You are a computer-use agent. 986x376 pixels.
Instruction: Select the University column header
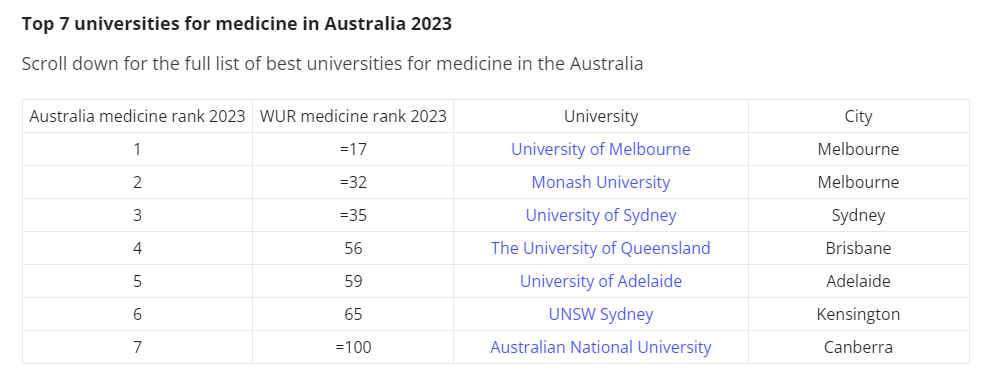601,116
